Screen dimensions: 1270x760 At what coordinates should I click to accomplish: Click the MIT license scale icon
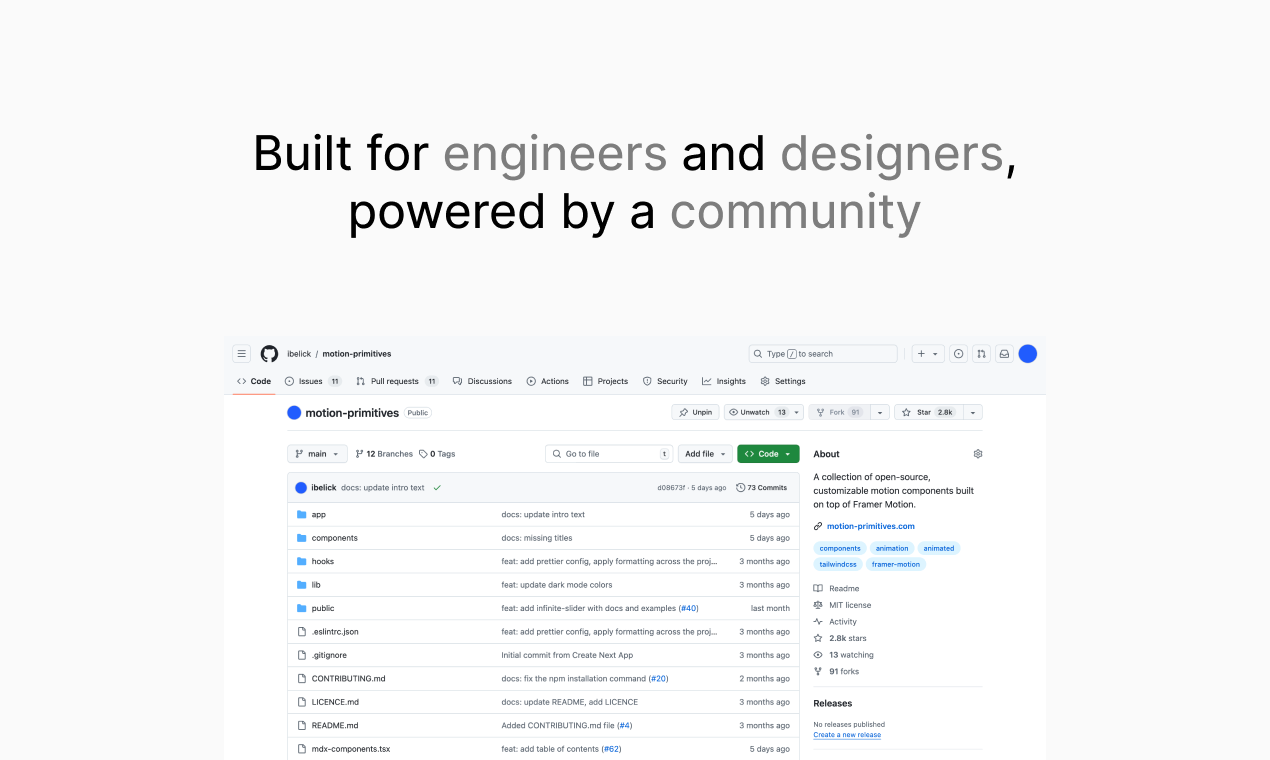coord(818,605)
